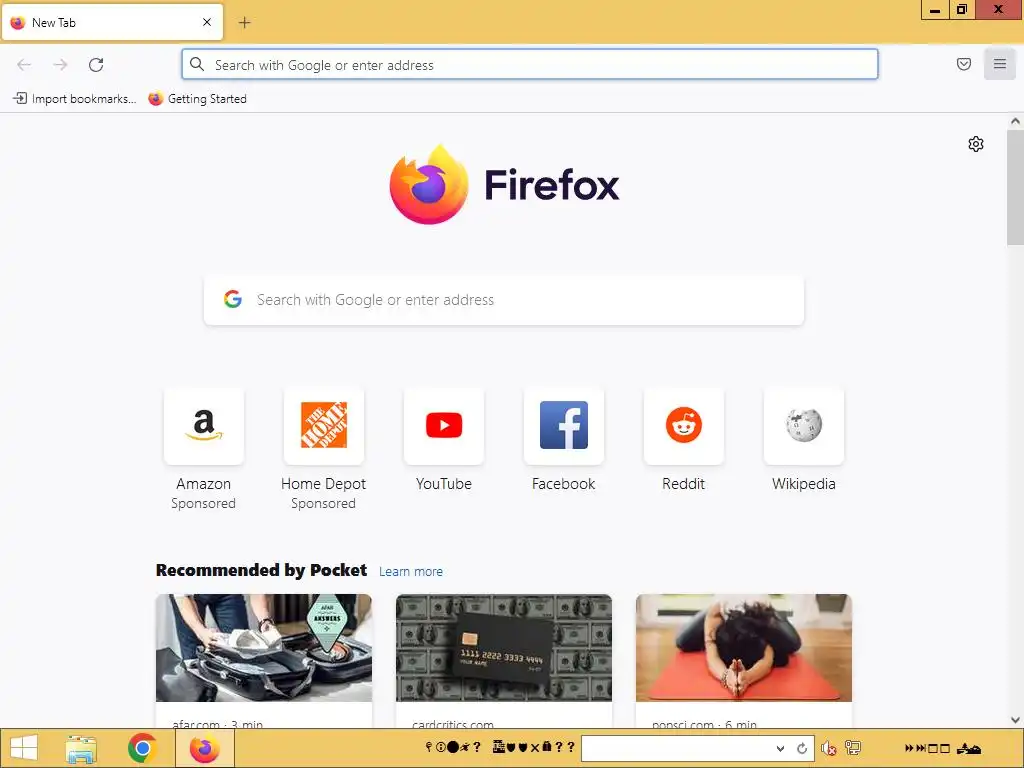Close the New Tab tab
The height and width of the screenshot is (768, 1024).
207,22
